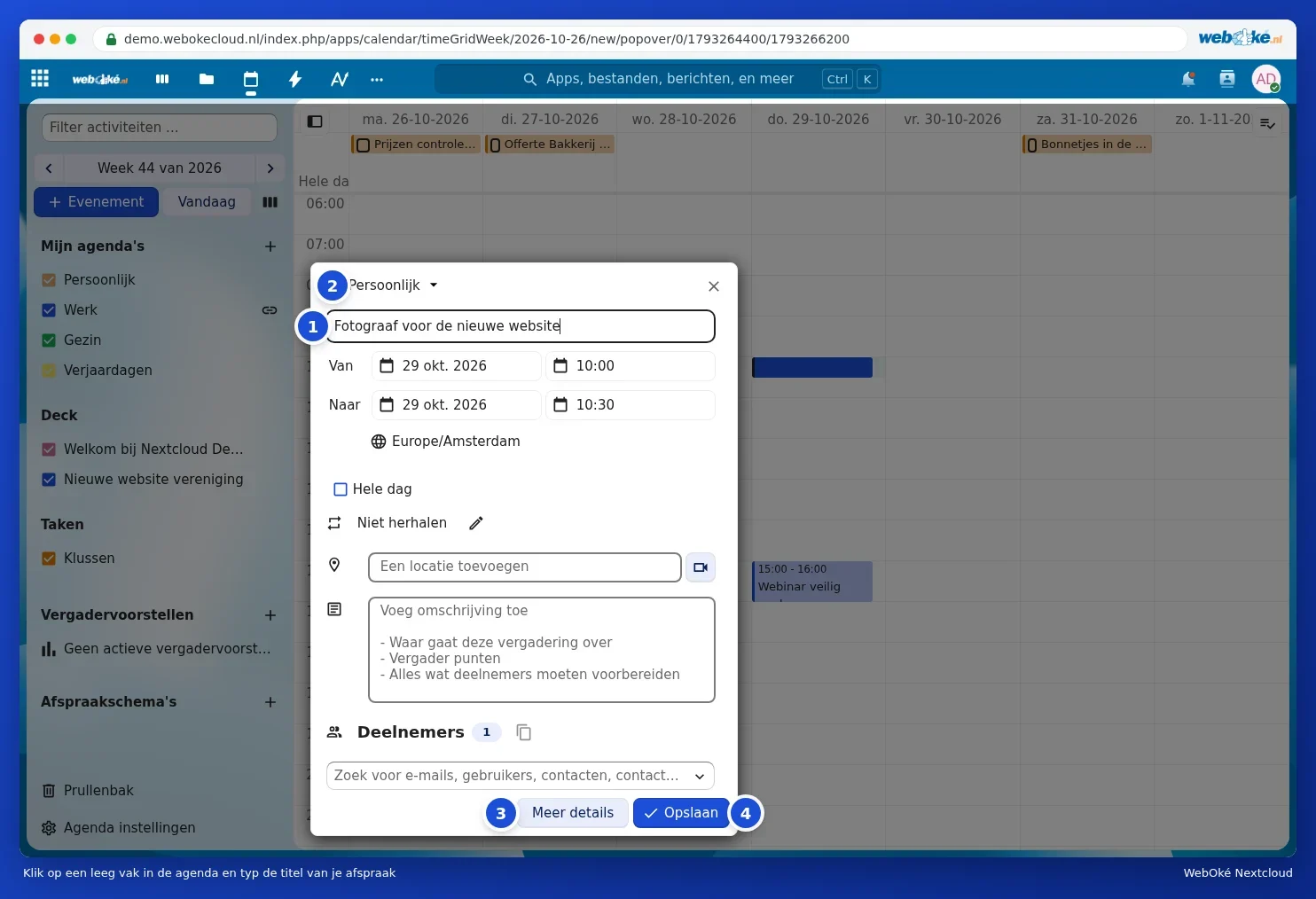
Task: Open the notifications bell
Action: [1188, 79]
